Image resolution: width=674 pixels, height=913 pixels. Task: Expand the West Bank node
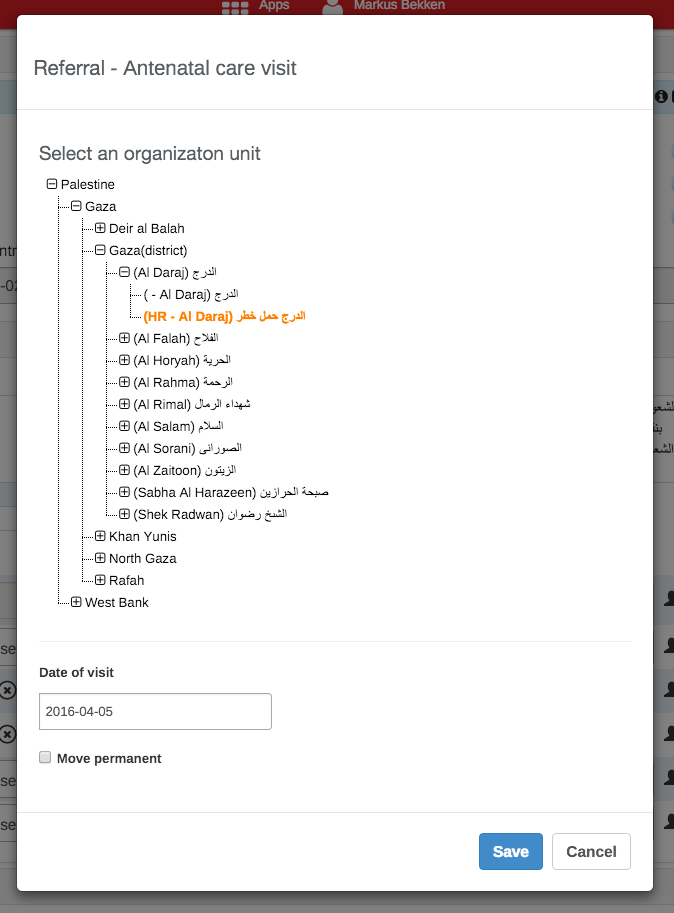(x=76, y=603)
